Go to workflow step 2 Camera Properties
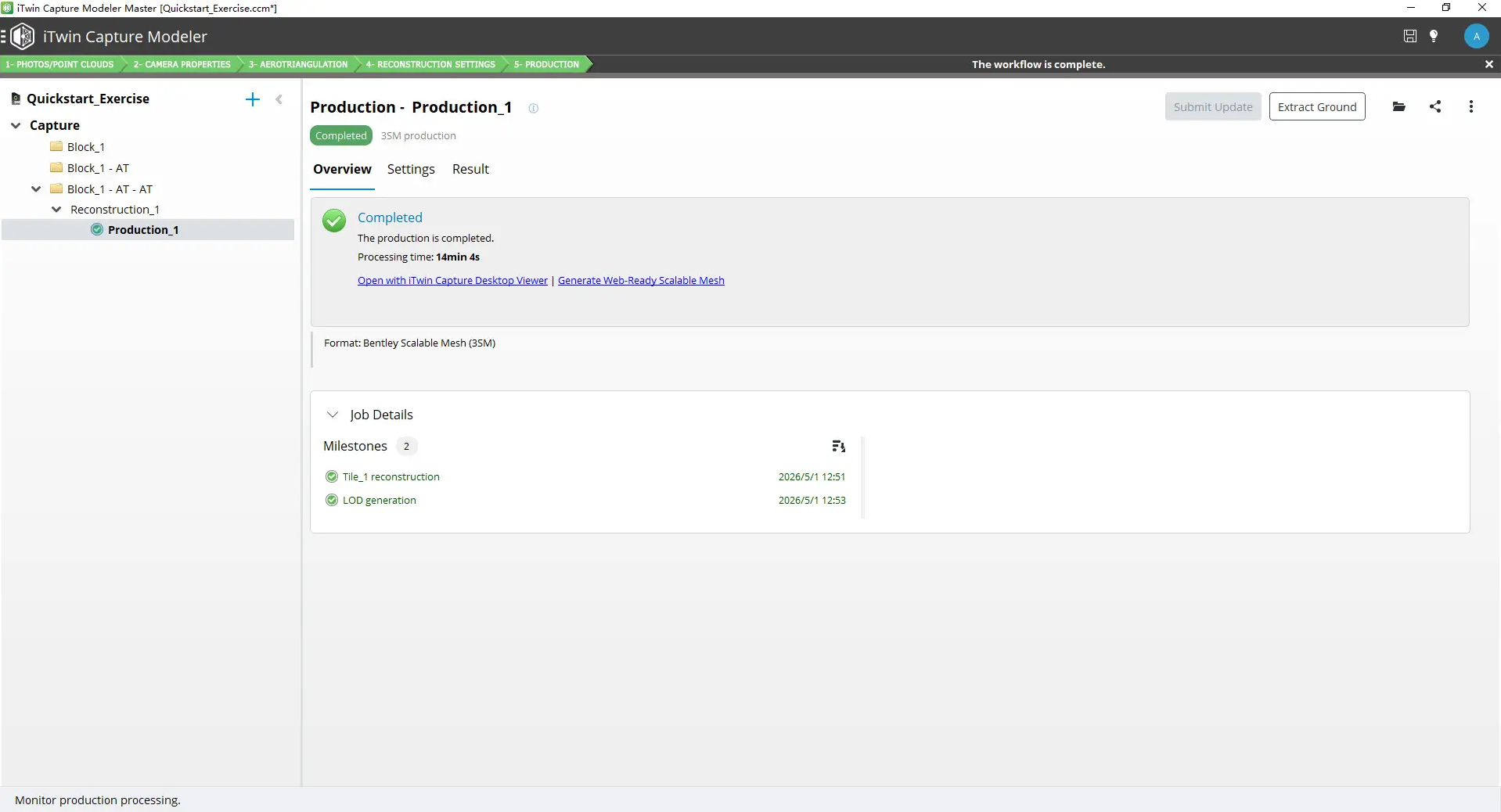The height and width of the screenshot is (812, 1501). click(182, 64)
